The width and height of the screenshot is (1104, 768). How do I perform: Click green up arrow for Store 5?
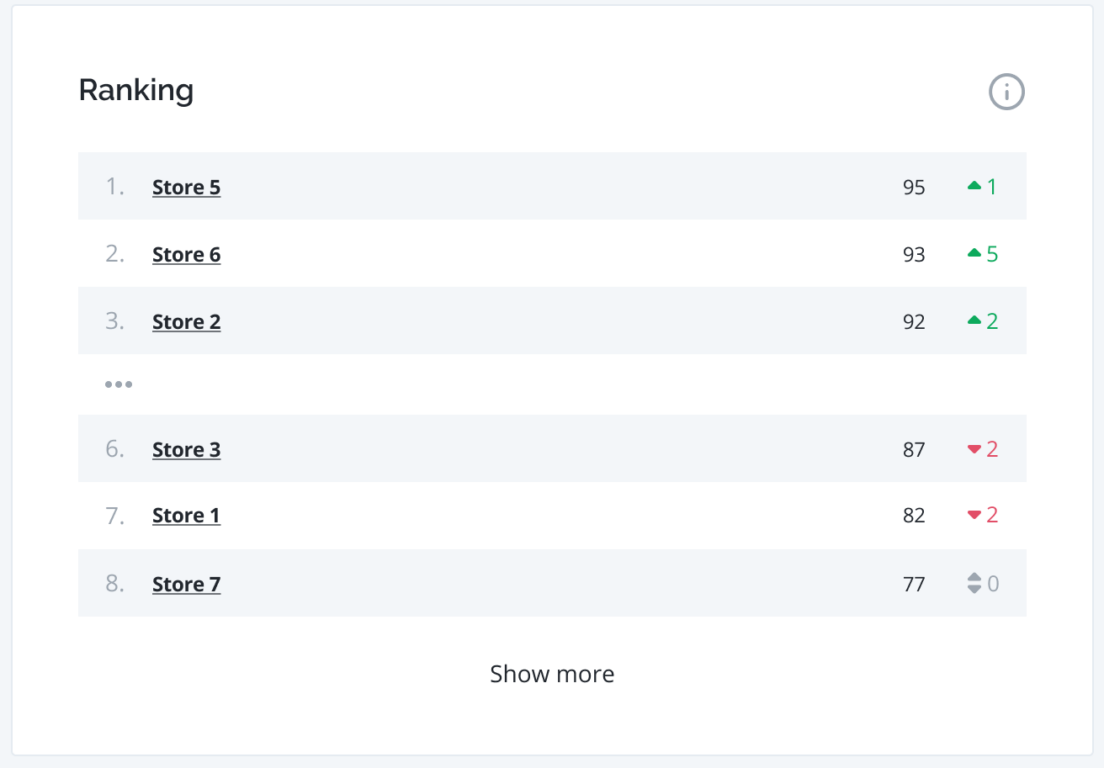[x=974, y=186]
